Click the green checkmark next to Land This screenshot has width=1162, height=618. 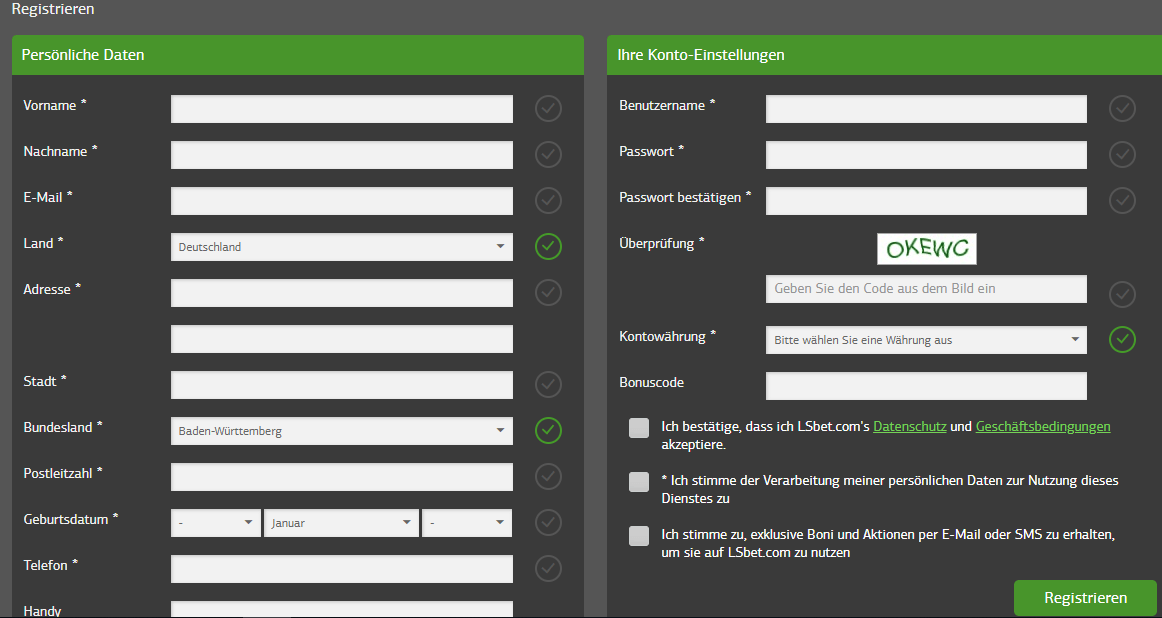(x=548, y=246)
